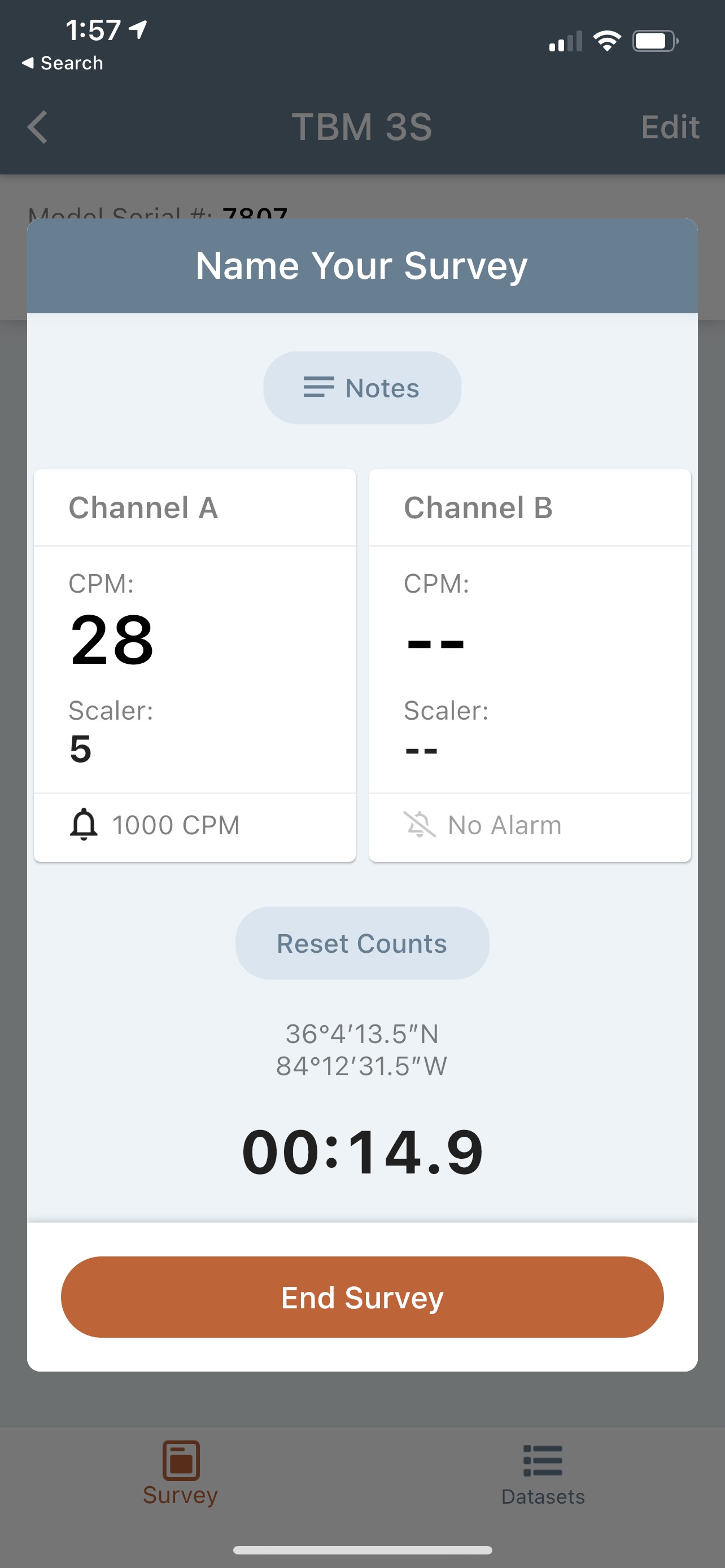This screenshot has width=725, height=1568.
Task: Tap the No Alarm setting for Channel B
Action: 505,825
